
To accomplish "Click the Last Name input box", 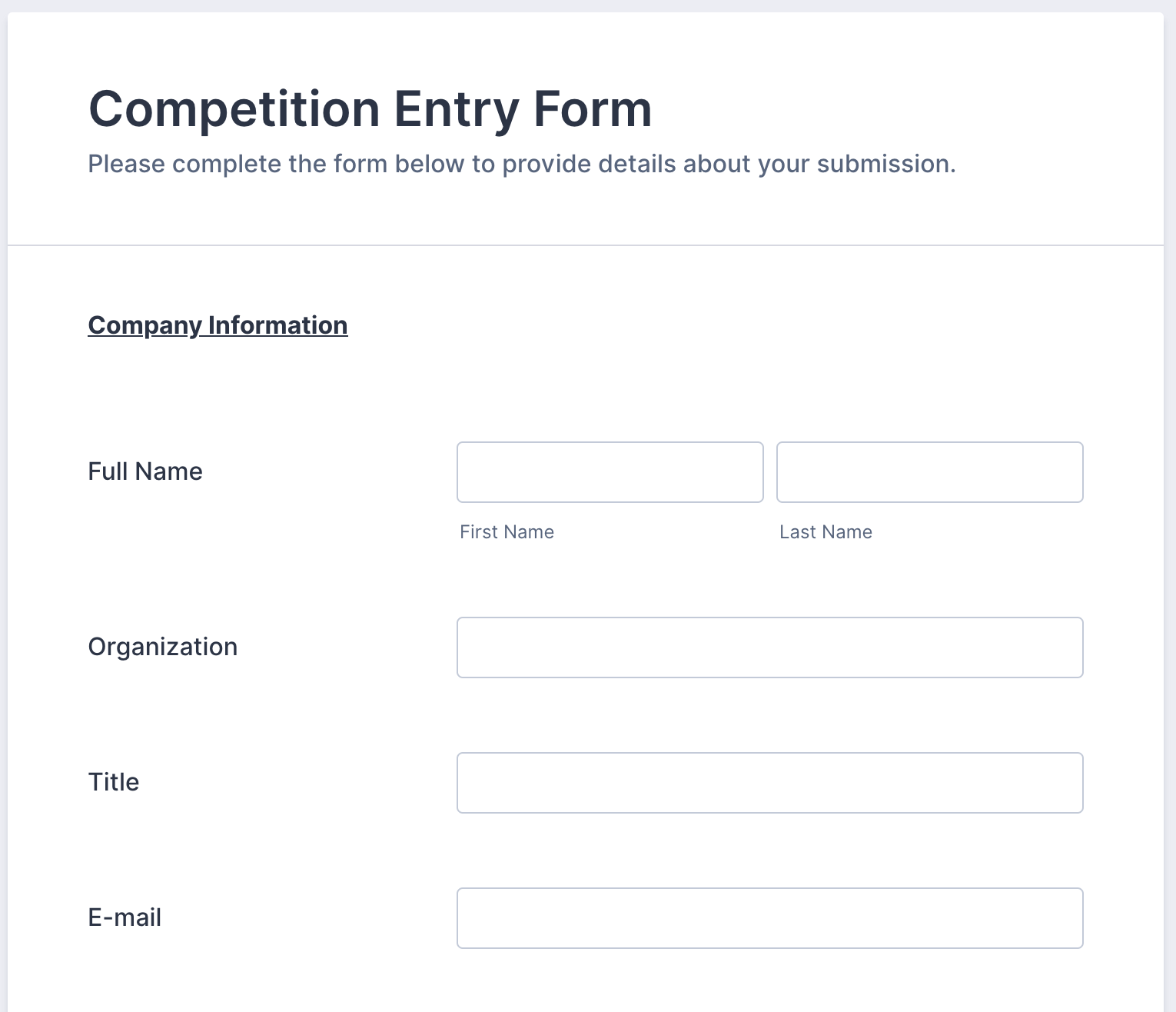I will [x=929, y=472].
